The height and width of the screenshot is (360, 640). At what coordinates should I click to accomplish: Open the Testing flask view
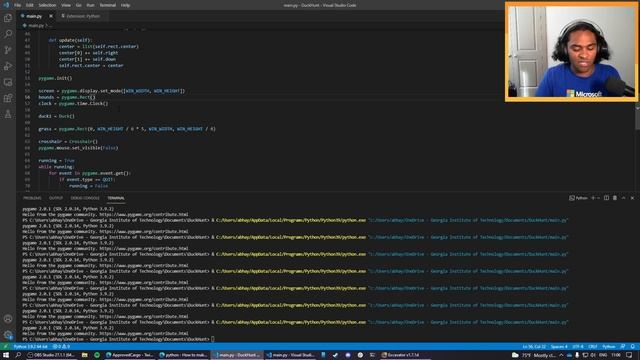pyautogui.click(x=8, y=114)
